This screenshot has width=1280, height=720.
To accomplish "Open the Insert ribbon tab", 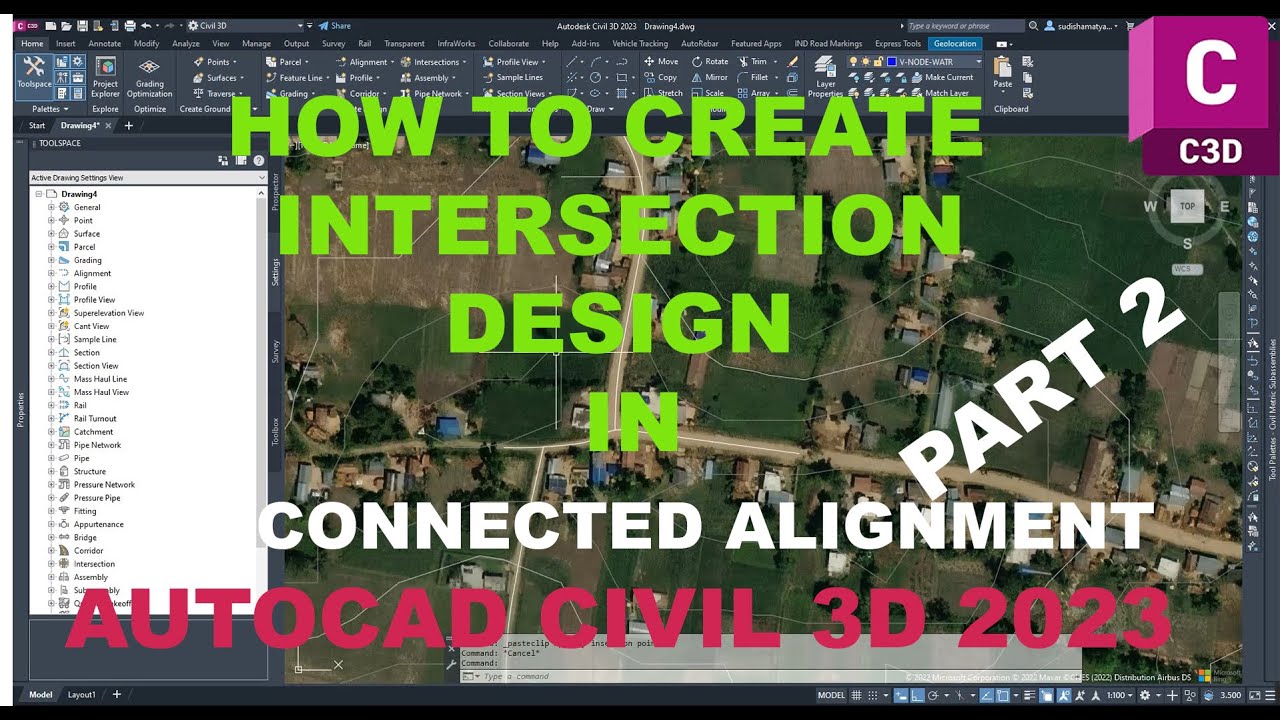I will pos(66,44).
